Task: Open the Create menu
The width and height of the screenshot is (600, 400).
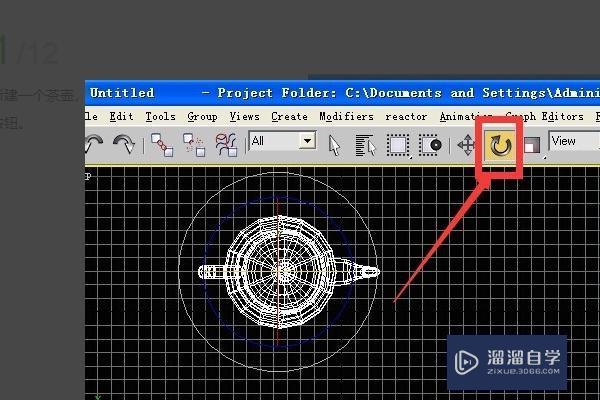Action: [x=290, y=116]
